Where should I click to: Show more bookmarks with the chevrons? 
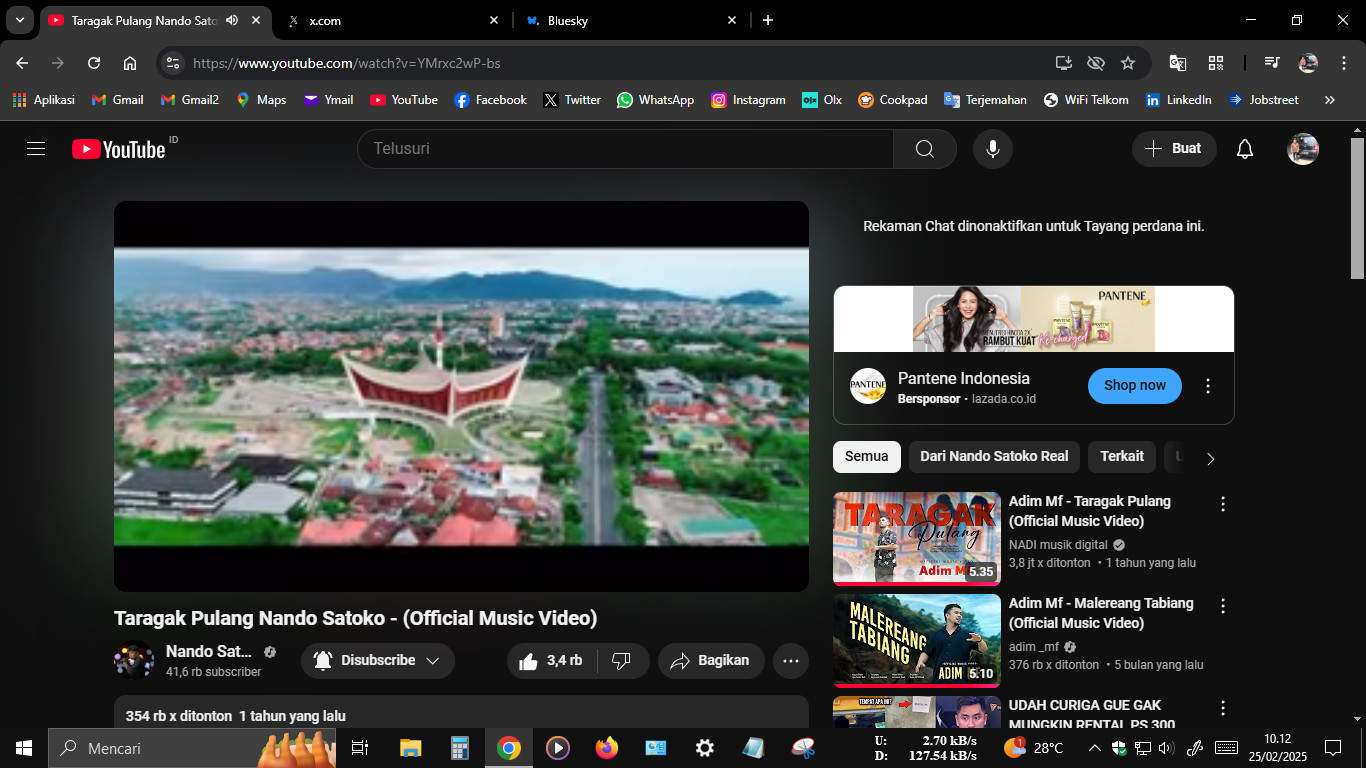pos(1329,100)
